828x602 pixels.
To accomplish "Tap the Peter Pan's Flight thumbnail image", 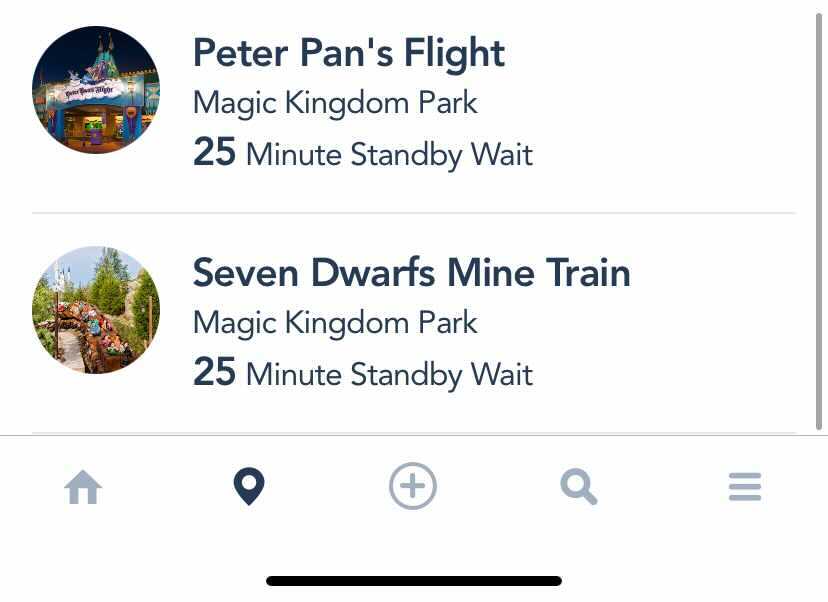I will tap(96, 90).
